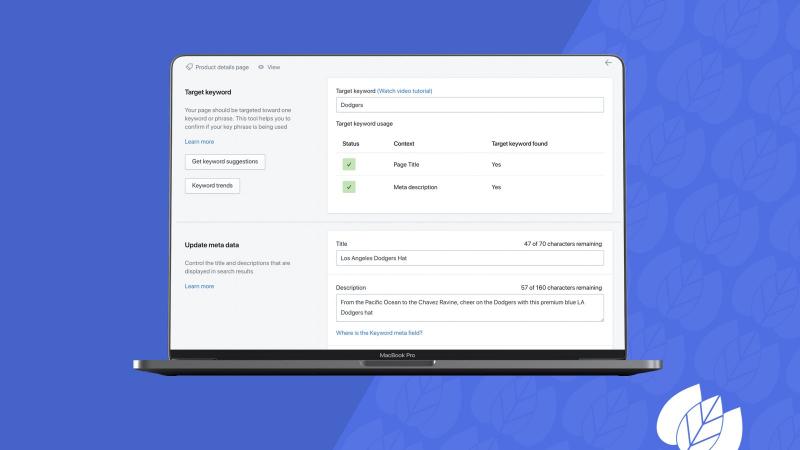This screenshot has width=800, height=450.
Task: Click the Target keyword usage label
Action: [x=364, y=123]
